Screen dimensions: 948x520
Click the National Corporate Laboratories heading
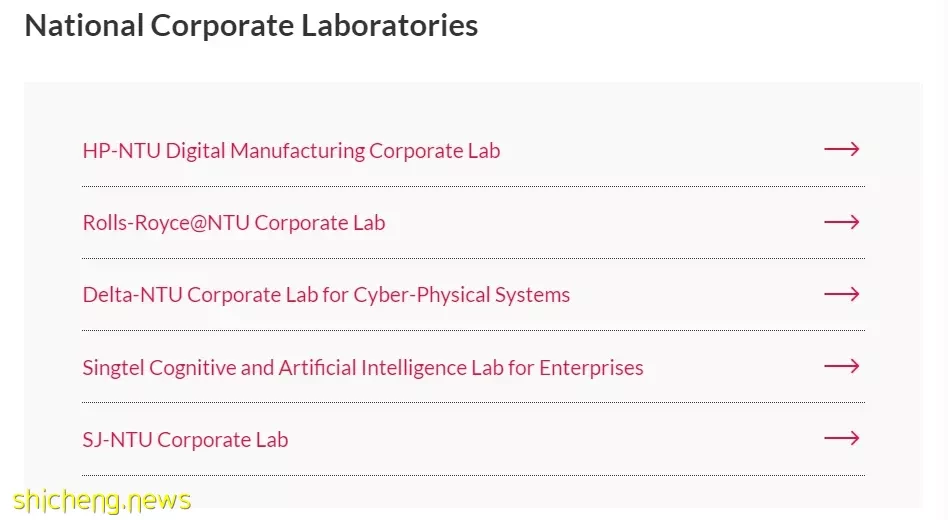pos(251,25)
